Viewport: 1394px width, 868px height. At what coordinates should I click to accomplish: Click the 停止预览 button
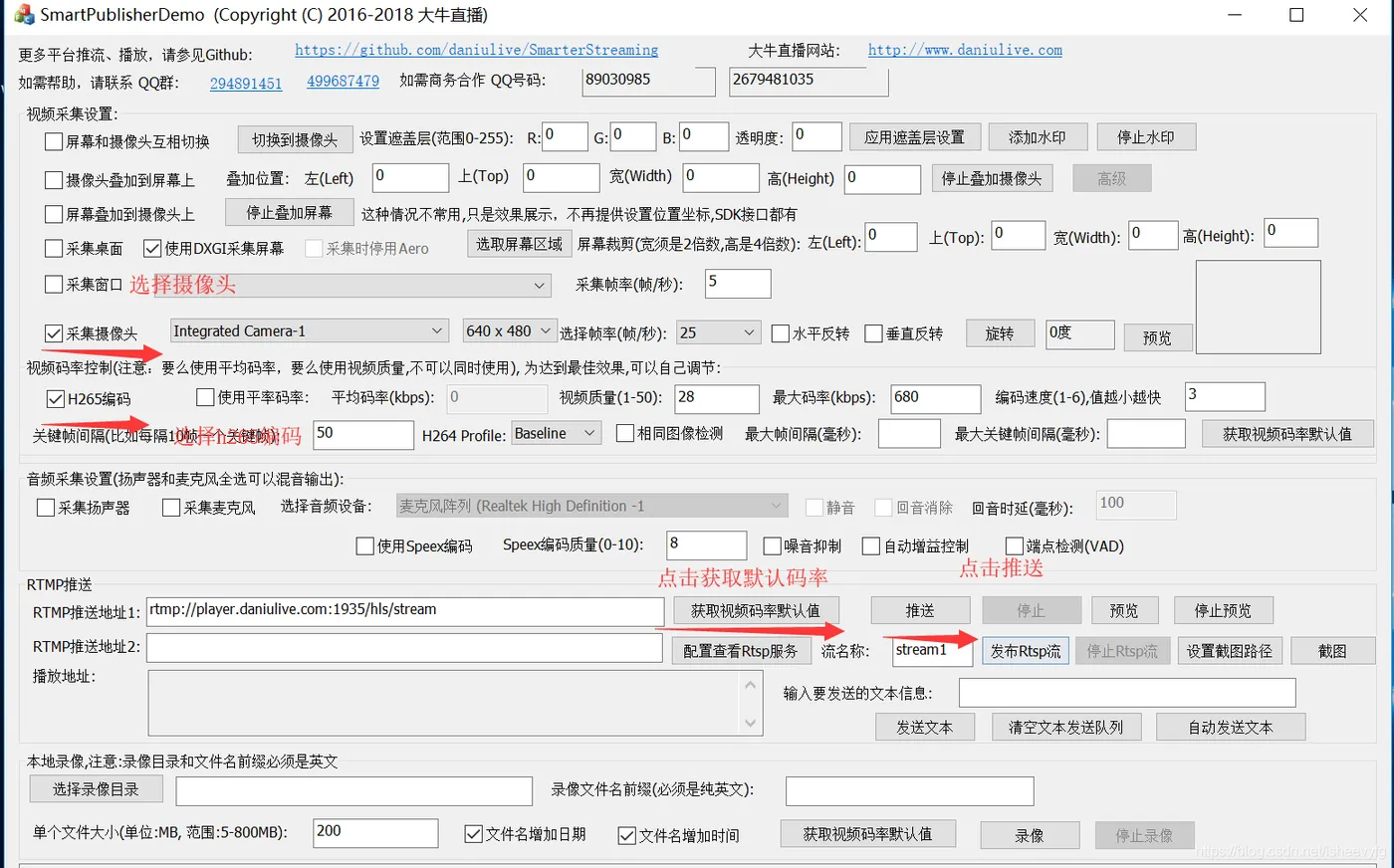click(1223, 610)
